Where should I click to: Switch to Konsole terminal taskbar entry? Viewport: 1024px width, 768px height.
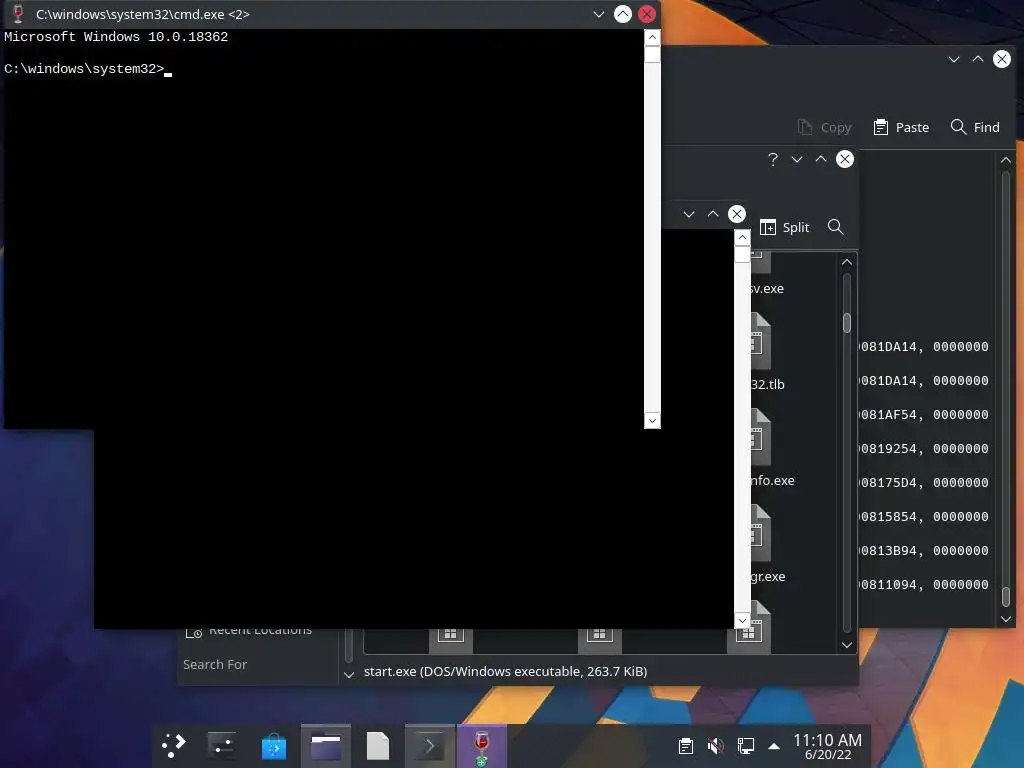tap(429, 745)
